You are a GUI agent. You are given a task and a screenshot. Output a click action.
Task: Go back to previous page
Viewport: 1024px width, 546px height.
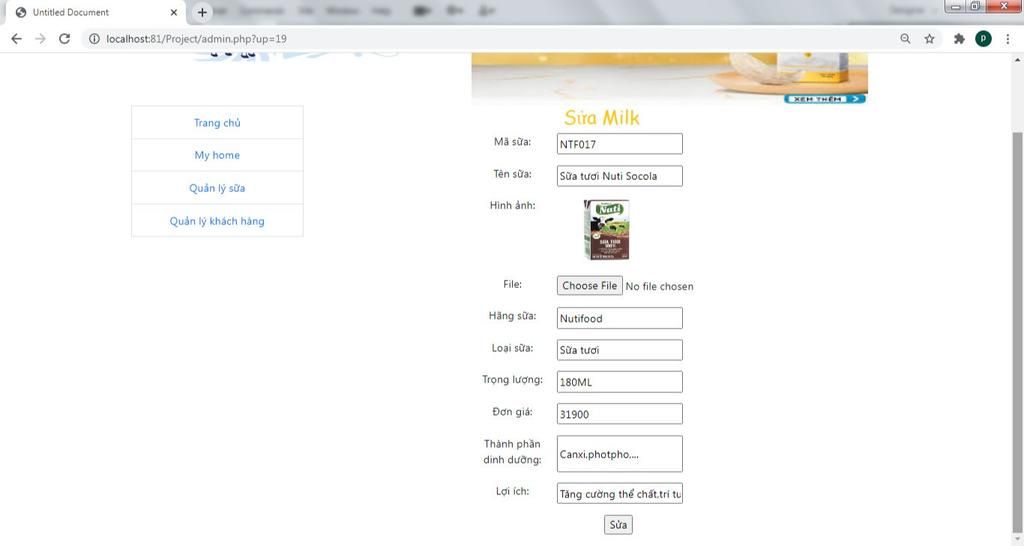(x=16, y=39)
